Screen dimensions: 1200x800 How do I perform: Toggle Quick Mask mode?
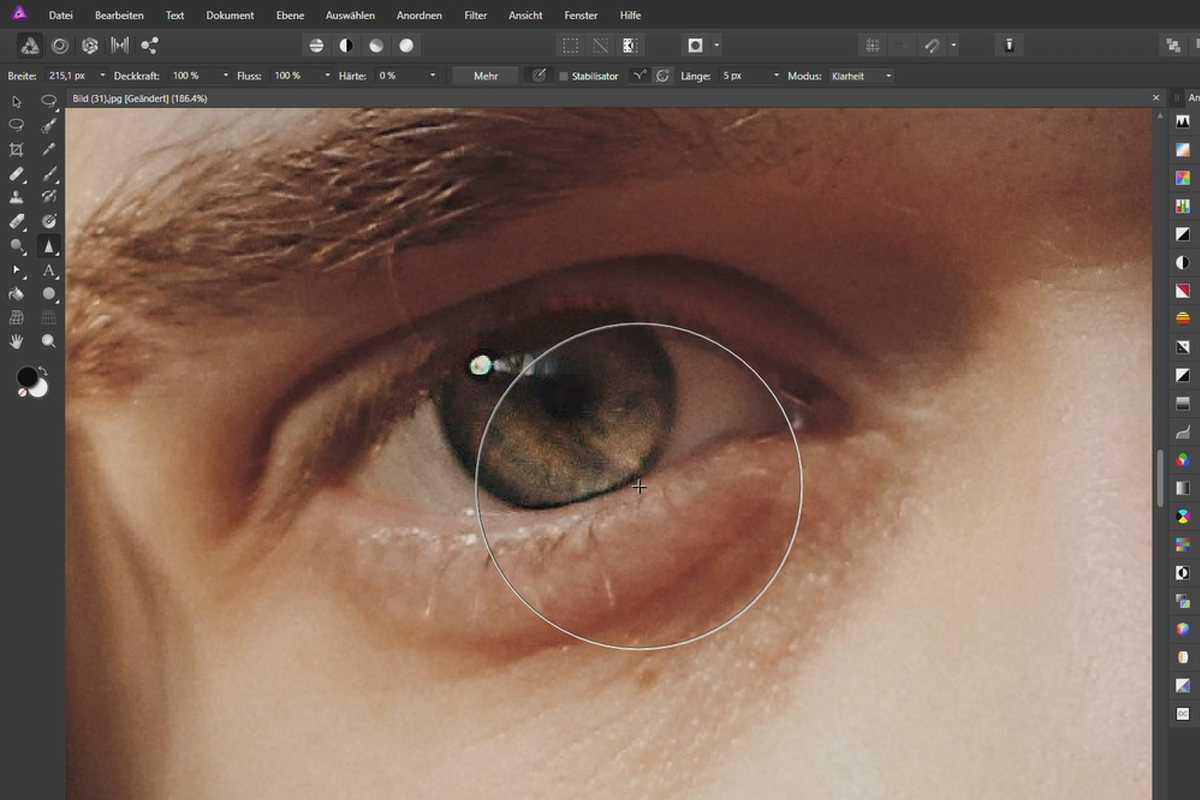click(695, 45)
